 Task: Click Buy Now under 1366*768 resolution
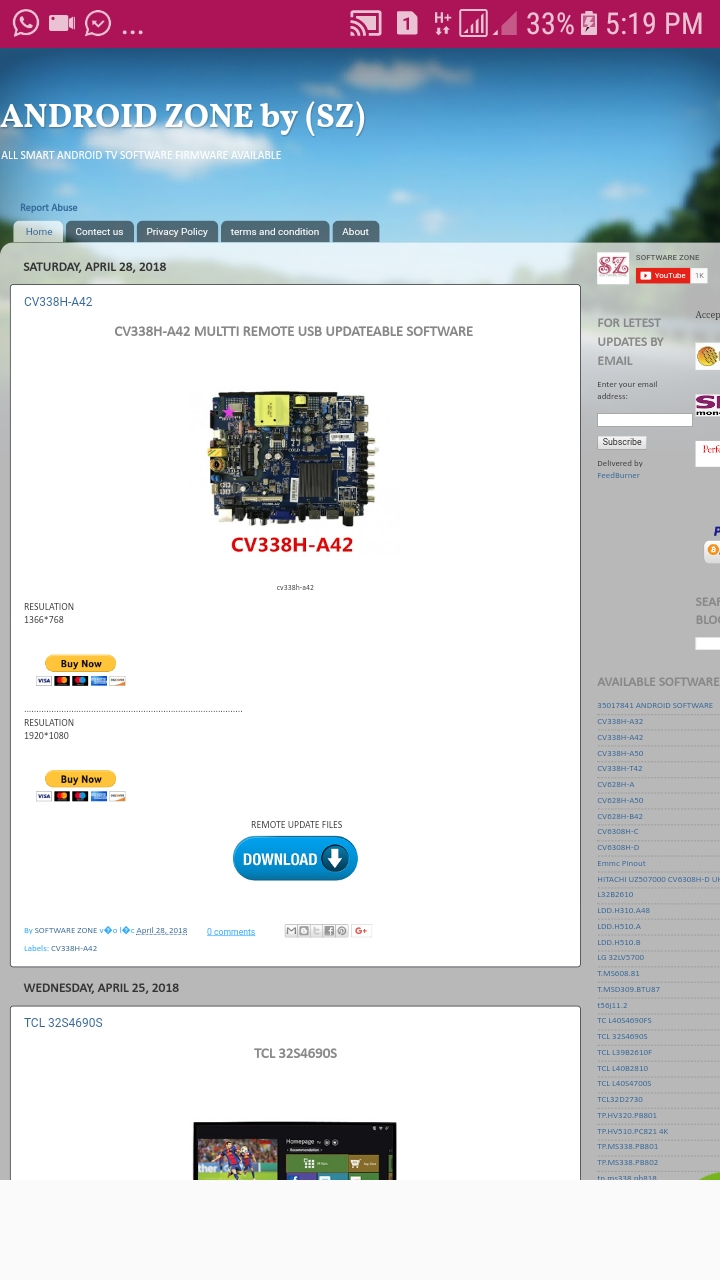point(81,664)
